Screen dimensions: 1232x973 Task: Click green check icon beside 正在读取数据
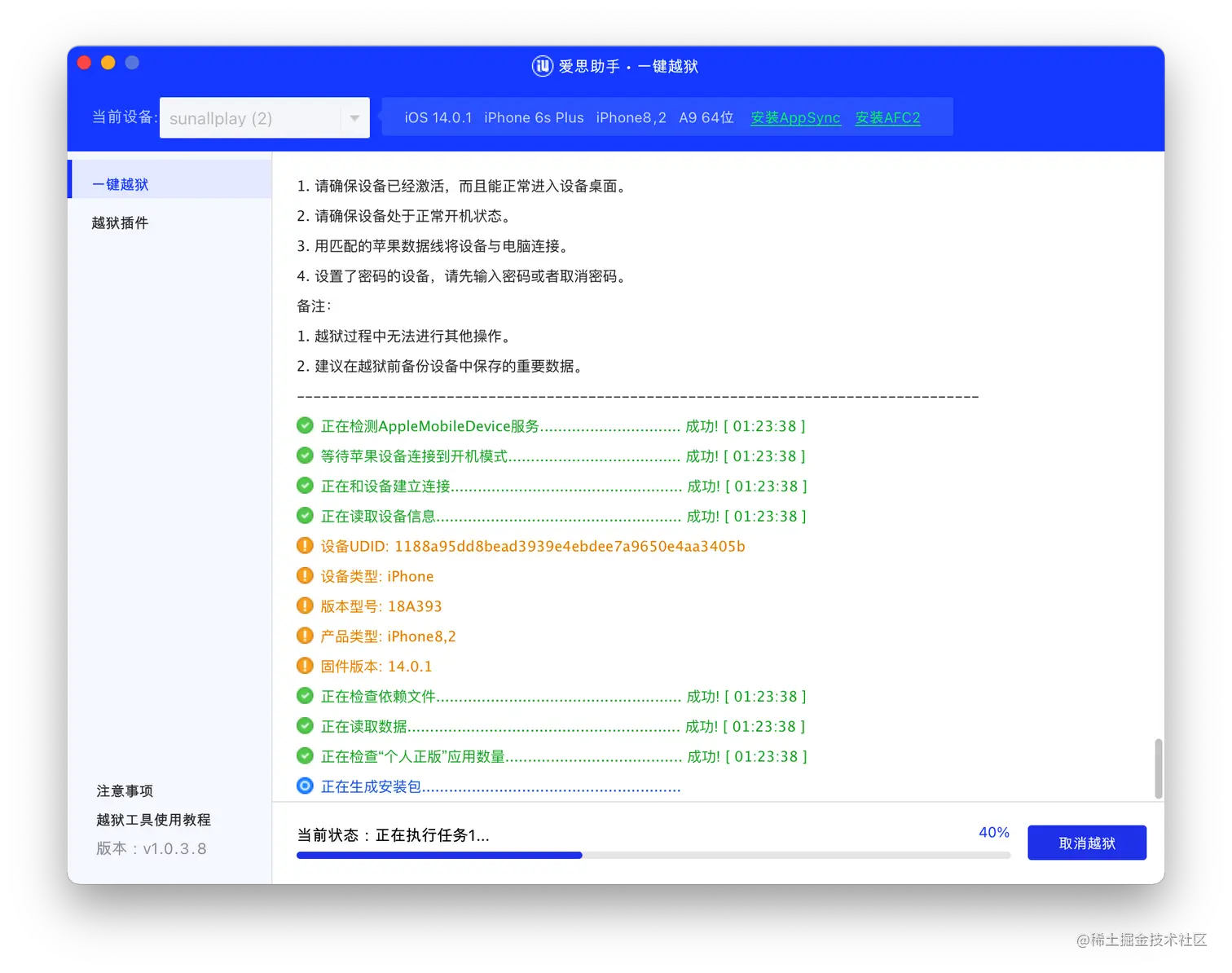click(305, 726)
